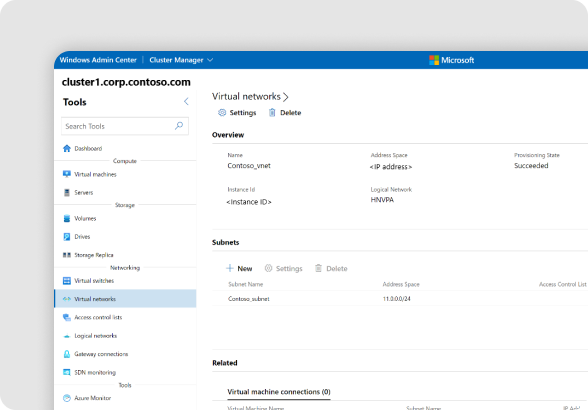Click the Drives icon
The height and width of the screenshot is (410, 588).
67,237
